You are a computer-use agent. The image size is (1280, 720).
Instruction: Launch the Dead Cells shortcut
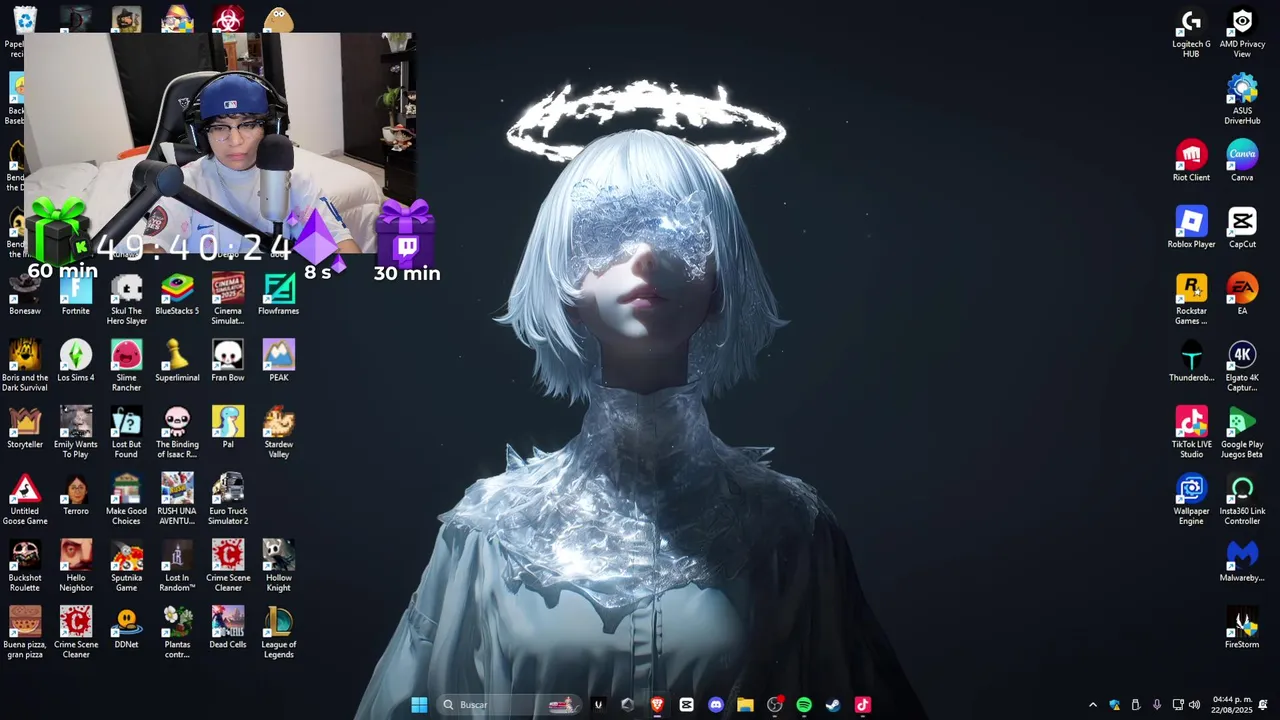coord(228,629)
